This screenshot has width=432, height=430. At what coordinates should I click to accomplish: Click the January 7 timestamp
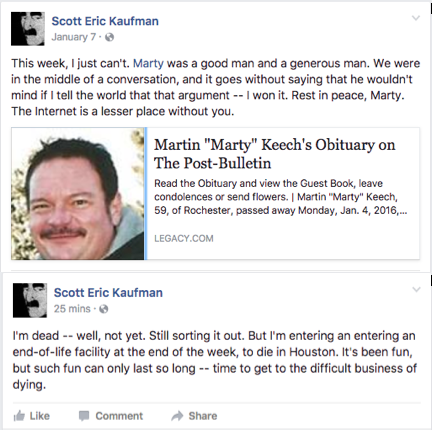[74, 37]
